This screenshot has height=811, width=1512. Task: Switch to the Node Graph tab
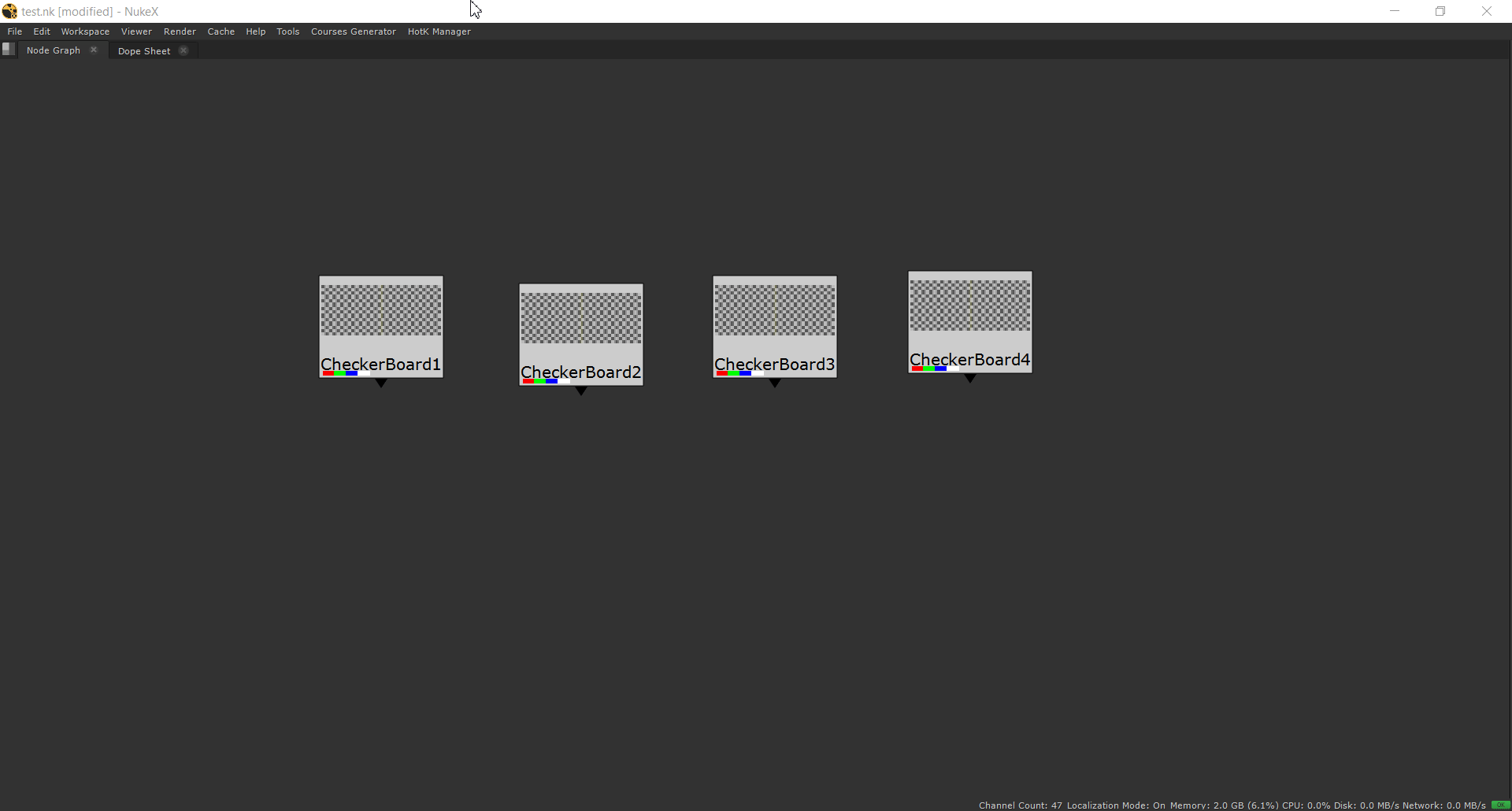pyautogui.click(x=53, y=50)
